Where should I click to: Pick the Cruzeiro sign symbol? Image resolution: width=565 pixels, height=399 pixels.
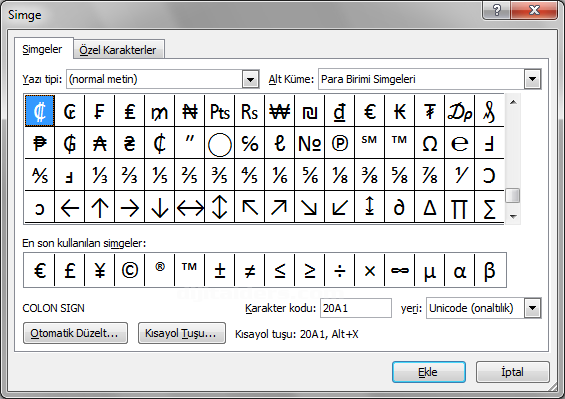coord(70,111)
